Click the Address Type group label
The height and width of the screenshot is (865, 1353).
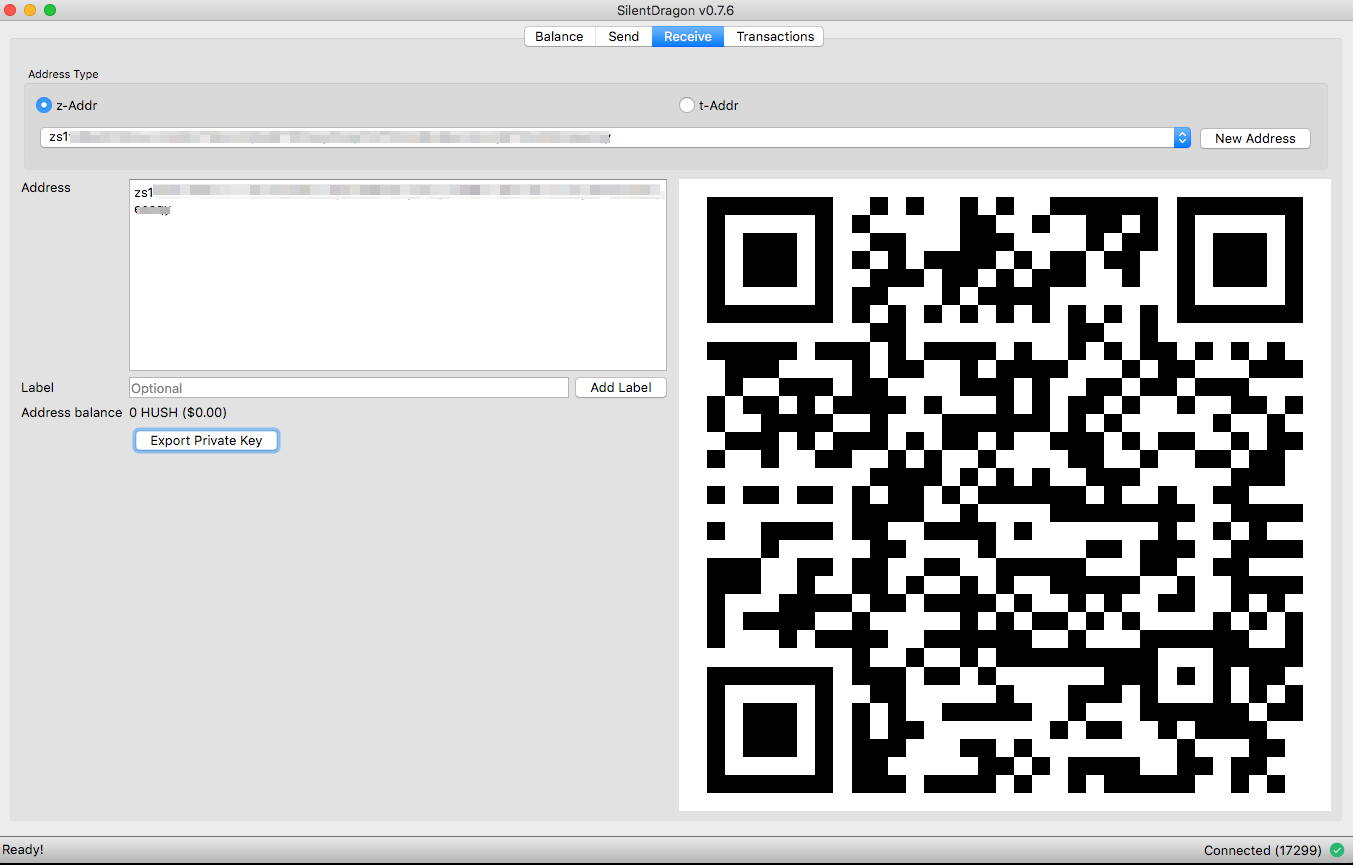pos(63,74)
